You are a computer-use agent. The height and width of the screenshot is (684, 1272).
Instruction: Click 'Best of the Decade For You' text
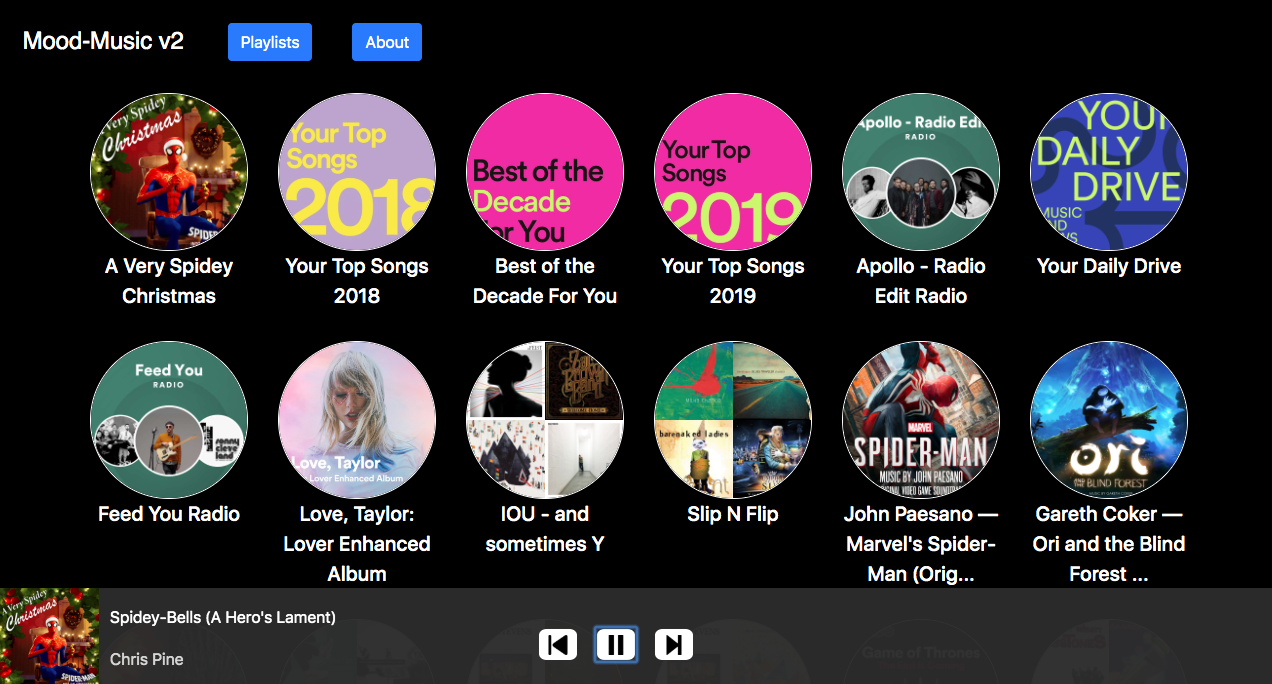click(545, 281)
